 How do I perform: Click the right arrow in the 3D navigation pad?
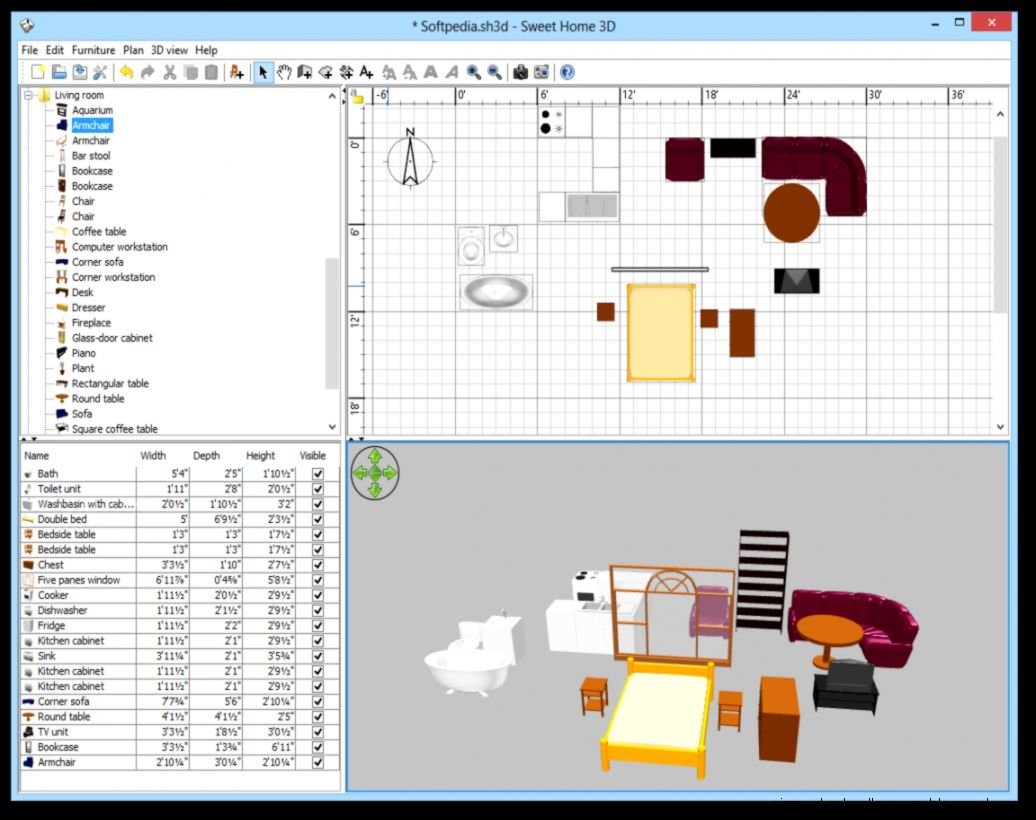390,472
